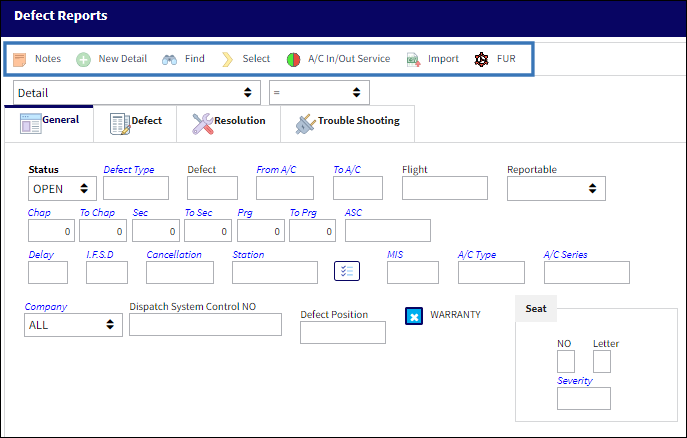Click the Defect Type input field

click(x=136, y=188)
